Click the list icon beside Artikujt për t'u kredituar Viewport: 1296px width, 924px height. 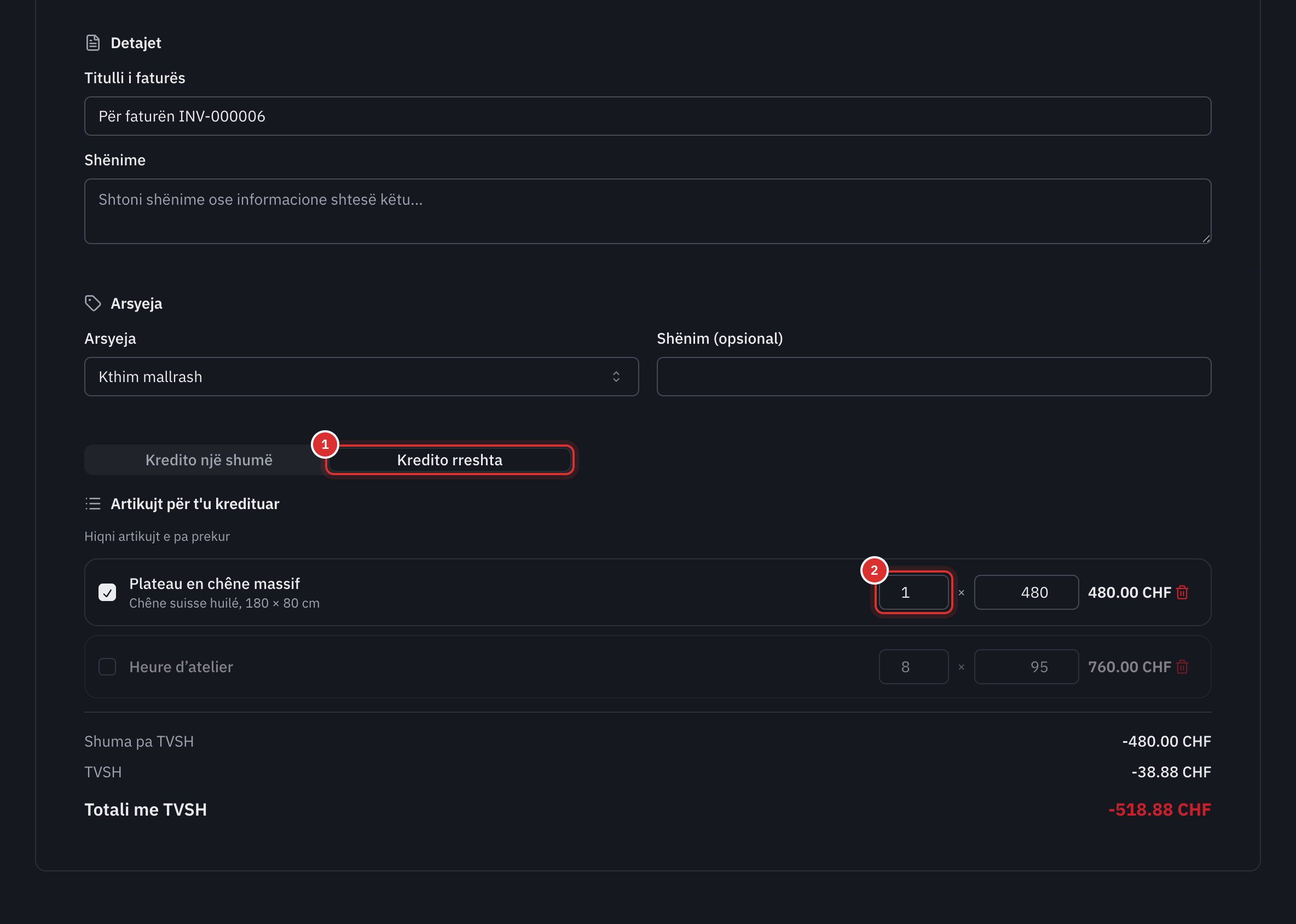[92, 504]
